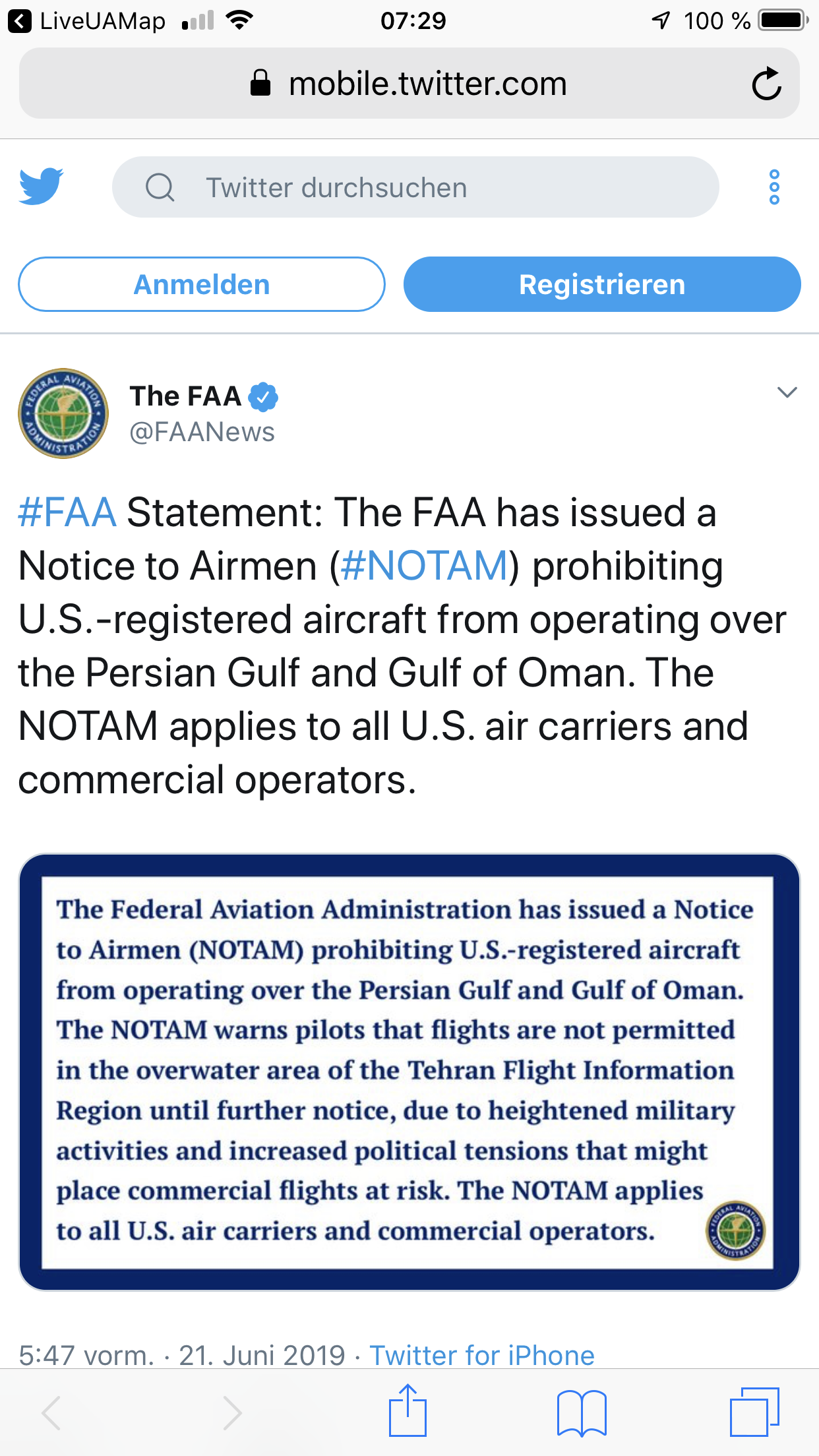Tap the Safari share icon
Image resolution: width=819 pixels, height=1456 pixels.
pos(408,1411)
